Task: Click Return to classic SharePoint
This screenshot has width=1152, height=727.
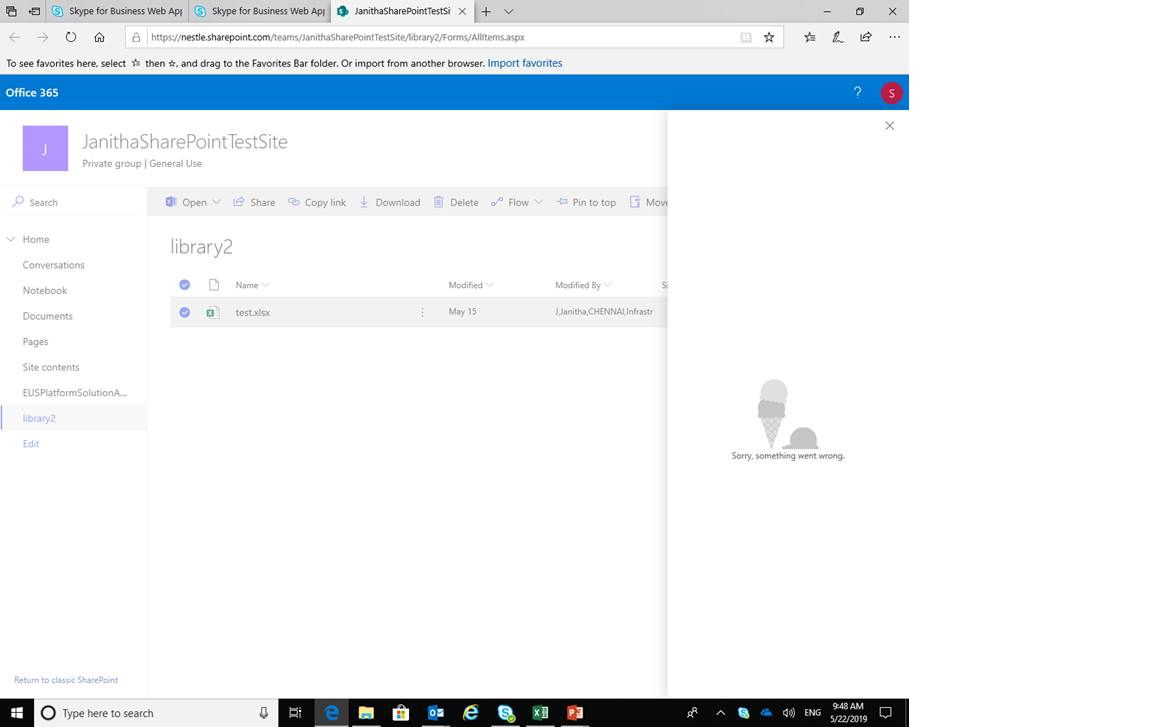Action: [66, 680]
